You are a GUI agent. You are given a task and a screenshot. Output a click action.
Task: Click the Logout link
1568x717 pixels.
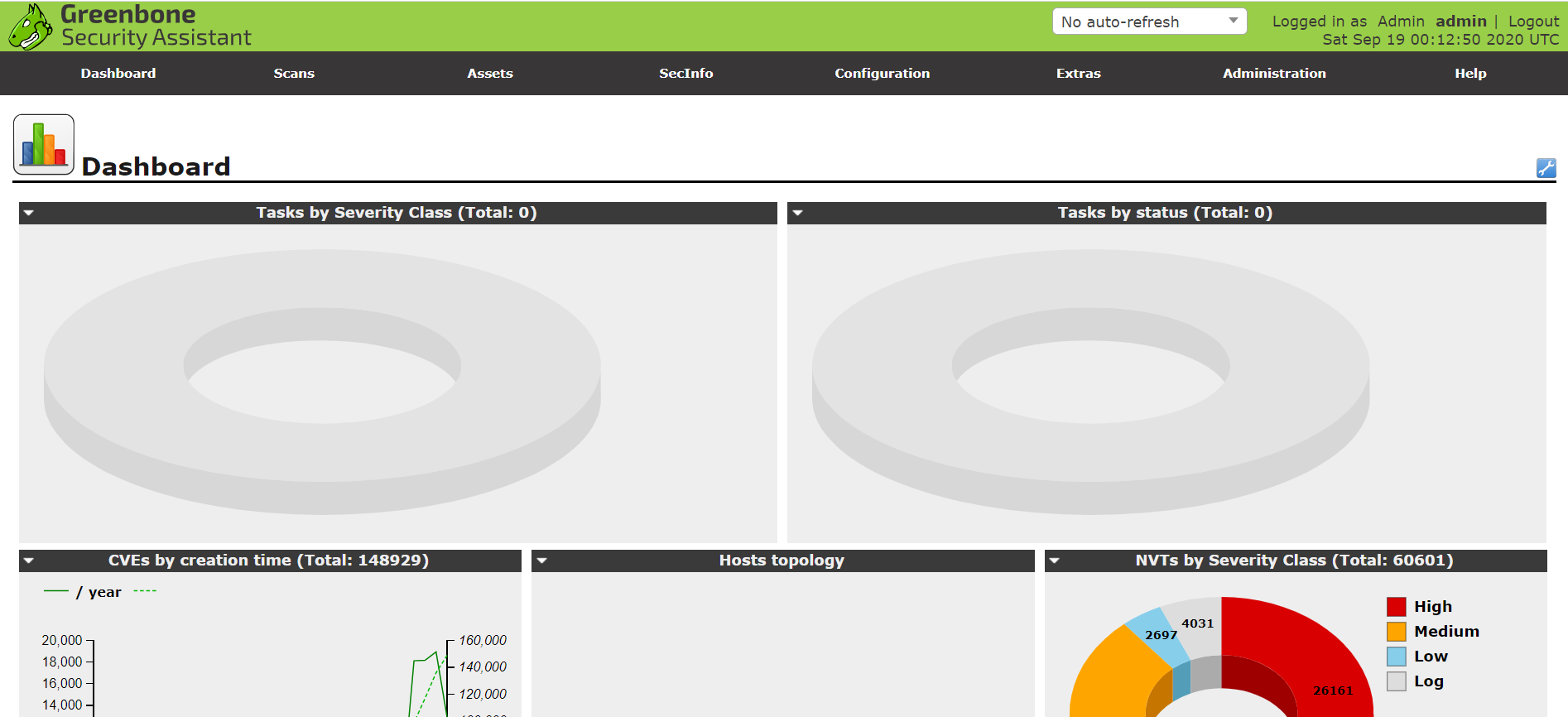1533,22
